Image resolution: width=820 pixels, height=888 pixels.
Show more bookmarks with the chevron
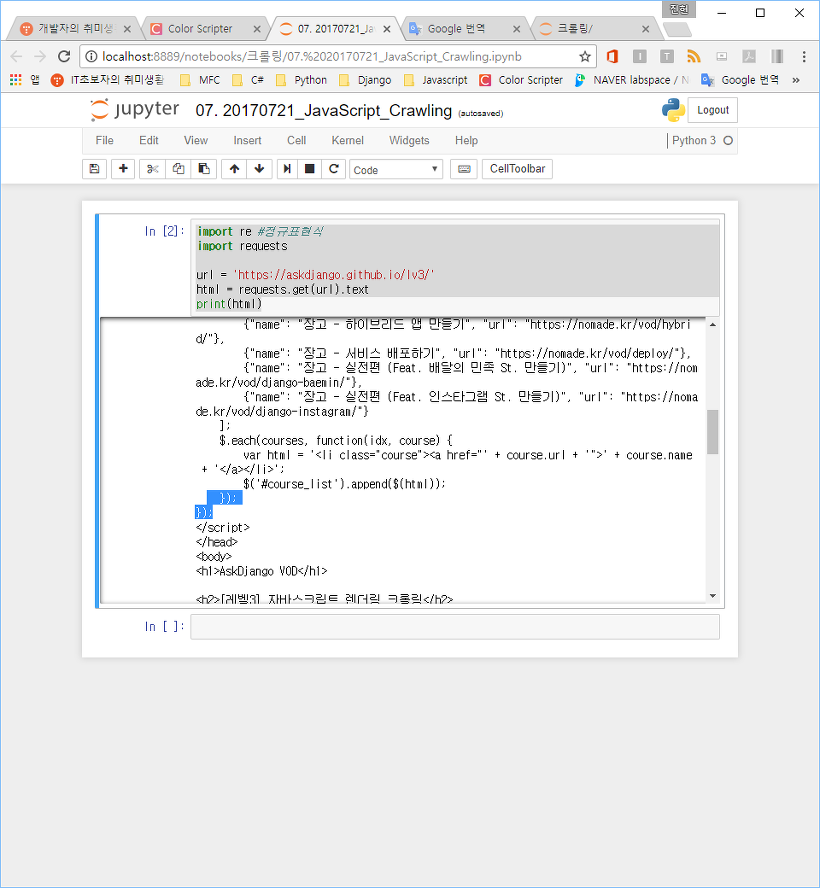point(796,80)
